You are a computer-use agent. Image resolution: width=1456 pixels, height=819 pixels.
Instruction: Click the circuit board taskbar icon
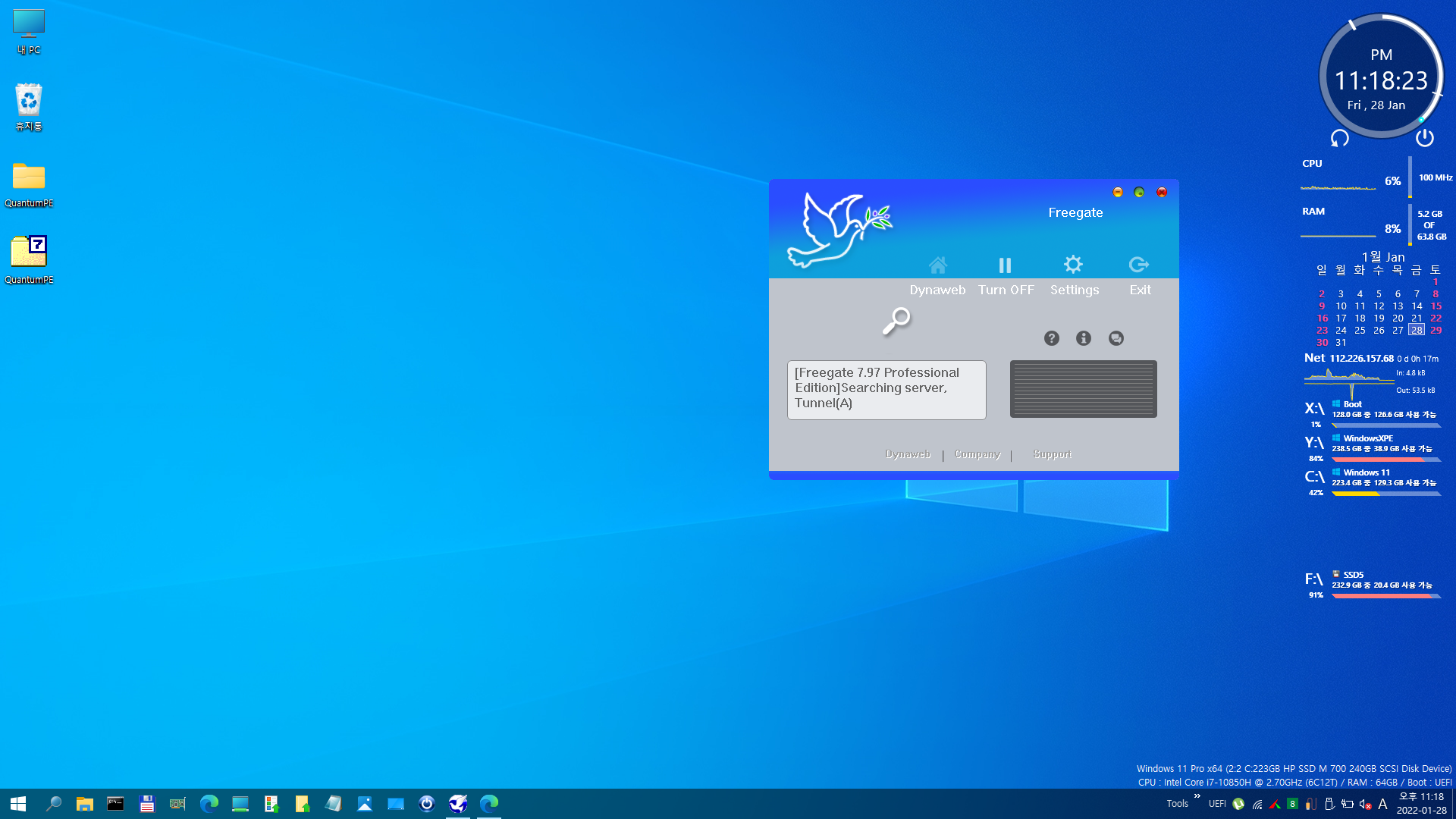click(177, 804)
